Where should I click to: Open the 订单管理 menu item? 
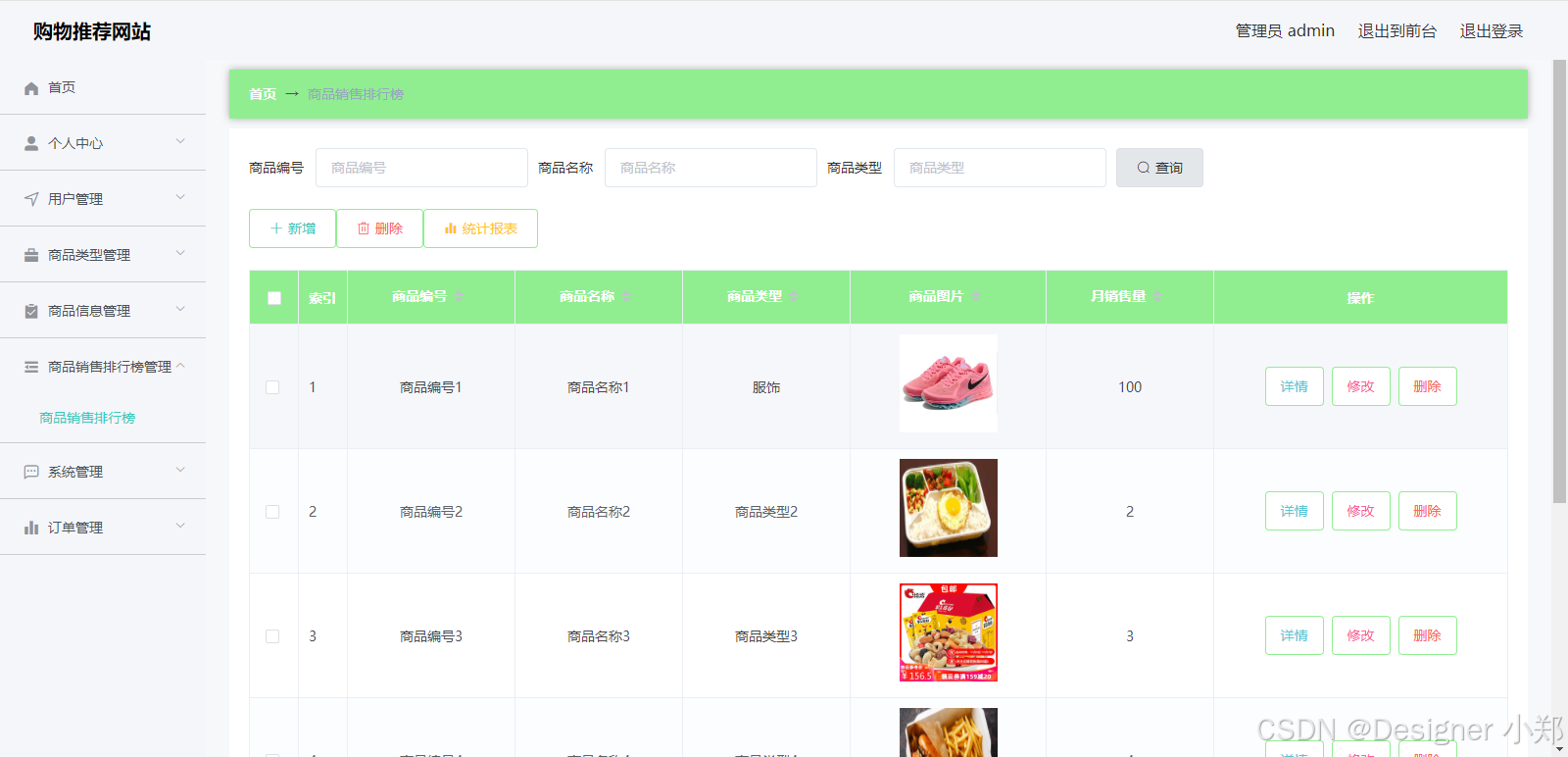point(103,528)
